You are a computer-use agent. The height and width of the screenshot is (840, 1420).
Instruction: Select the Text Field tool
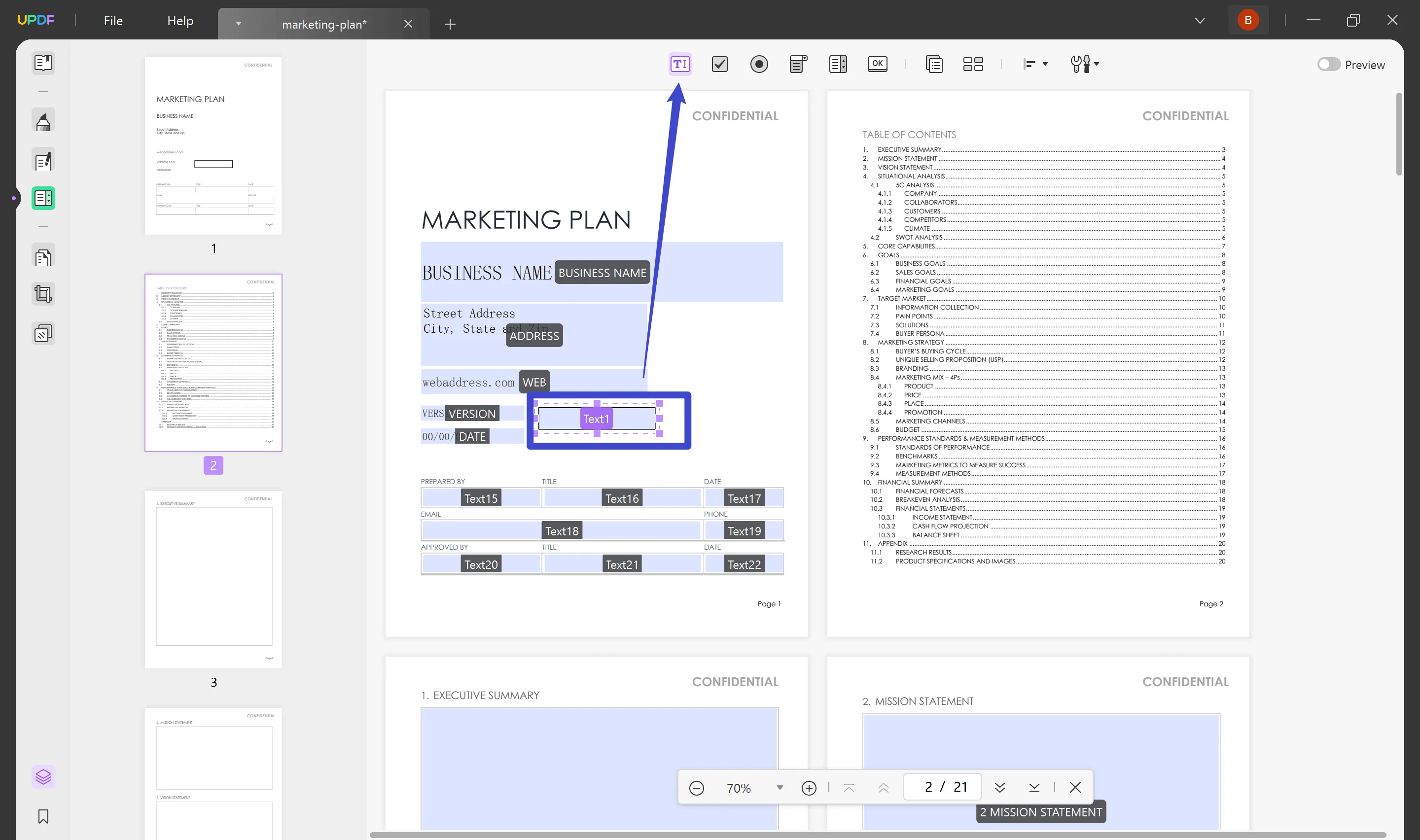click(x=680, y=64)
